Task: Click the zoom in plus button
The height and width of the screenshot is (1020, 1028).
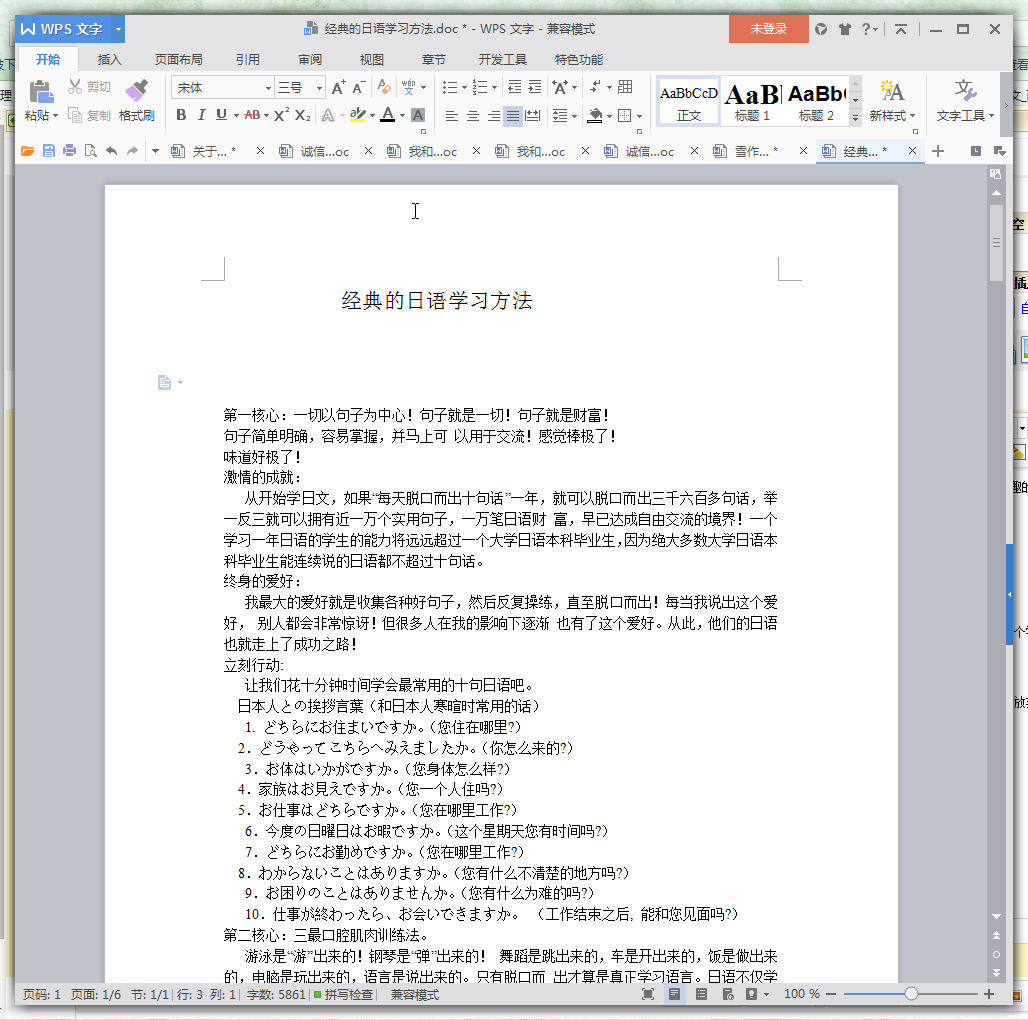Action: coord(989,994)
